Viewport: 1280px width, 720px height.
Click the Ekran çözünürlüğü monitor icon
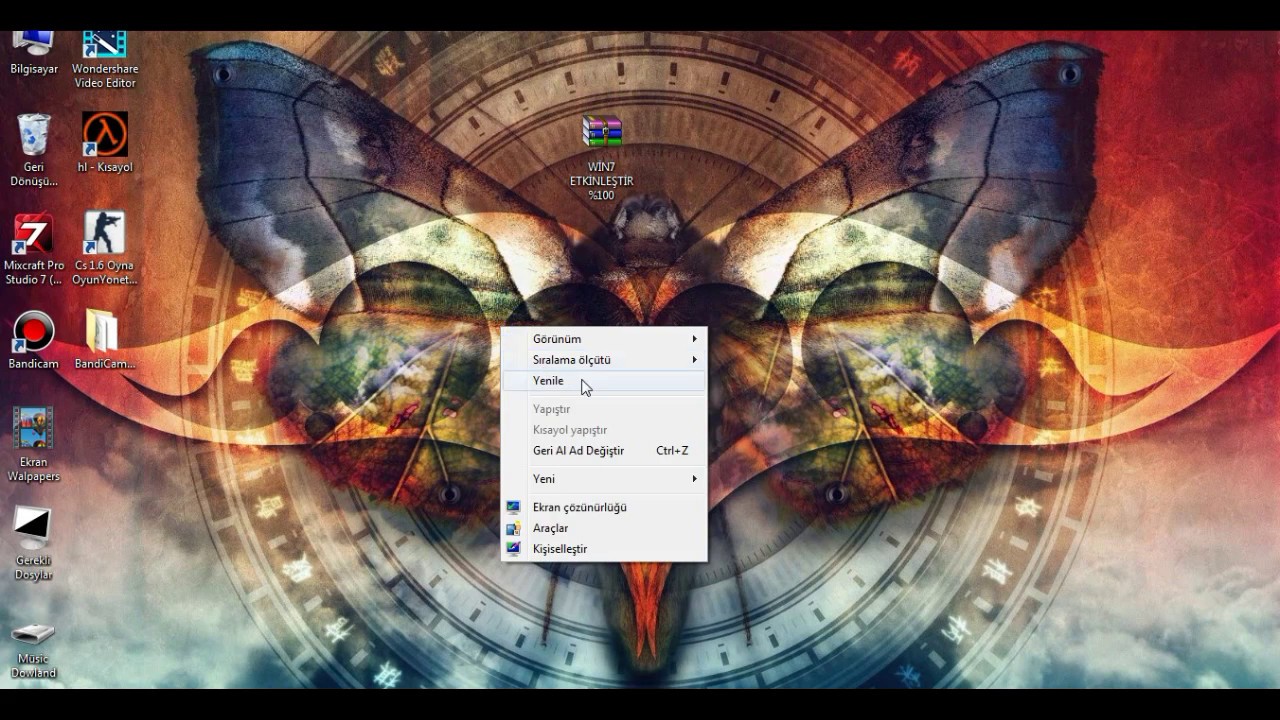[x=513, y=507]
